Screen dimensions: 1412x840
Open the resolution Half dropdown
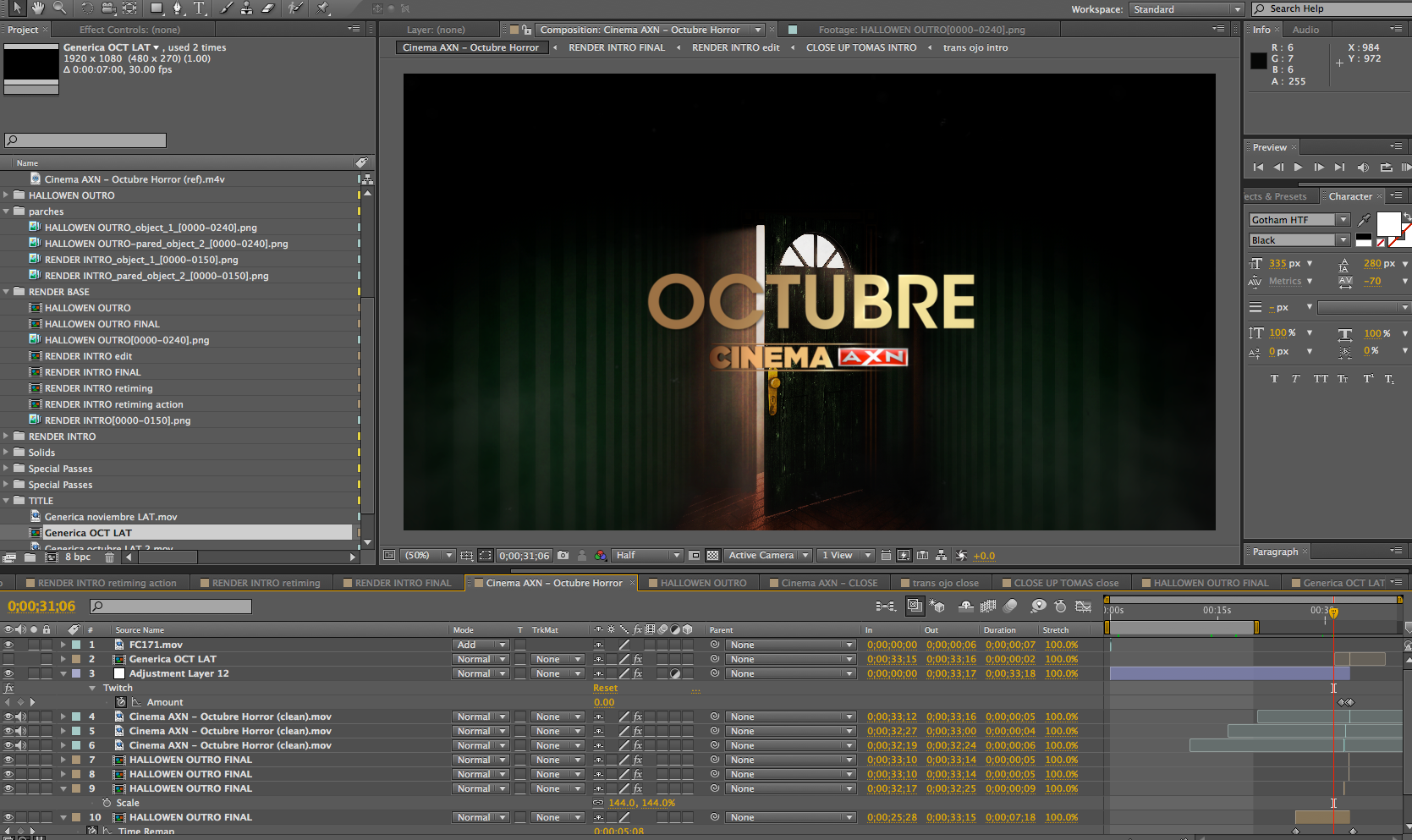tap(647, 556)
